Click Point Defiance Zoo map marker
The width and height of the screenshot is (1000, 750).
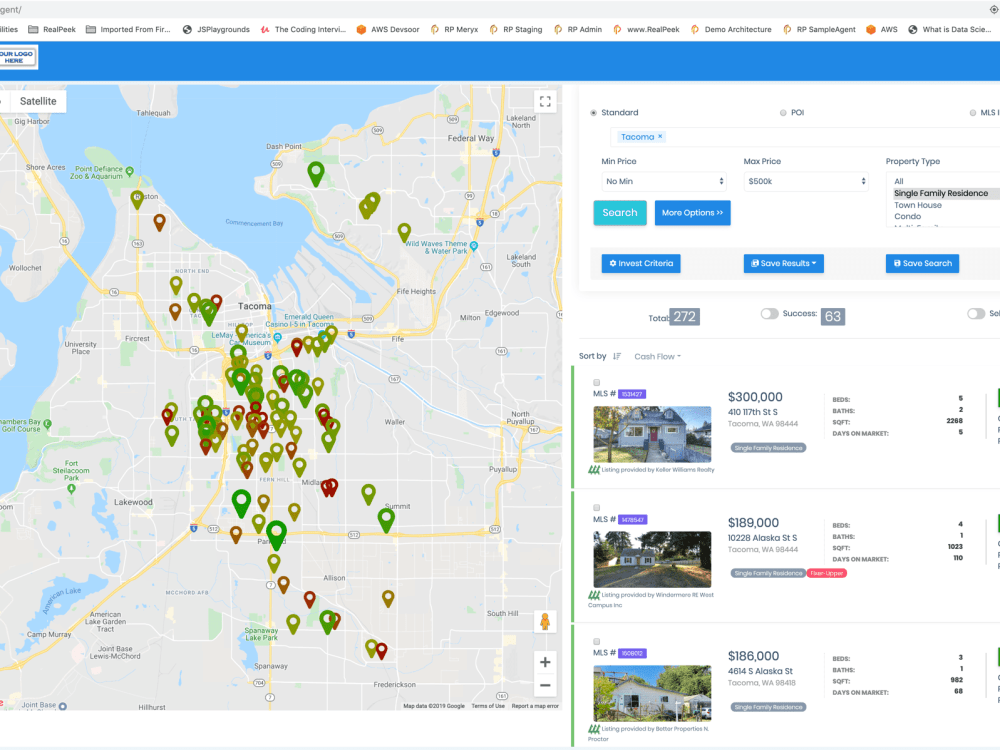[129, 172]
